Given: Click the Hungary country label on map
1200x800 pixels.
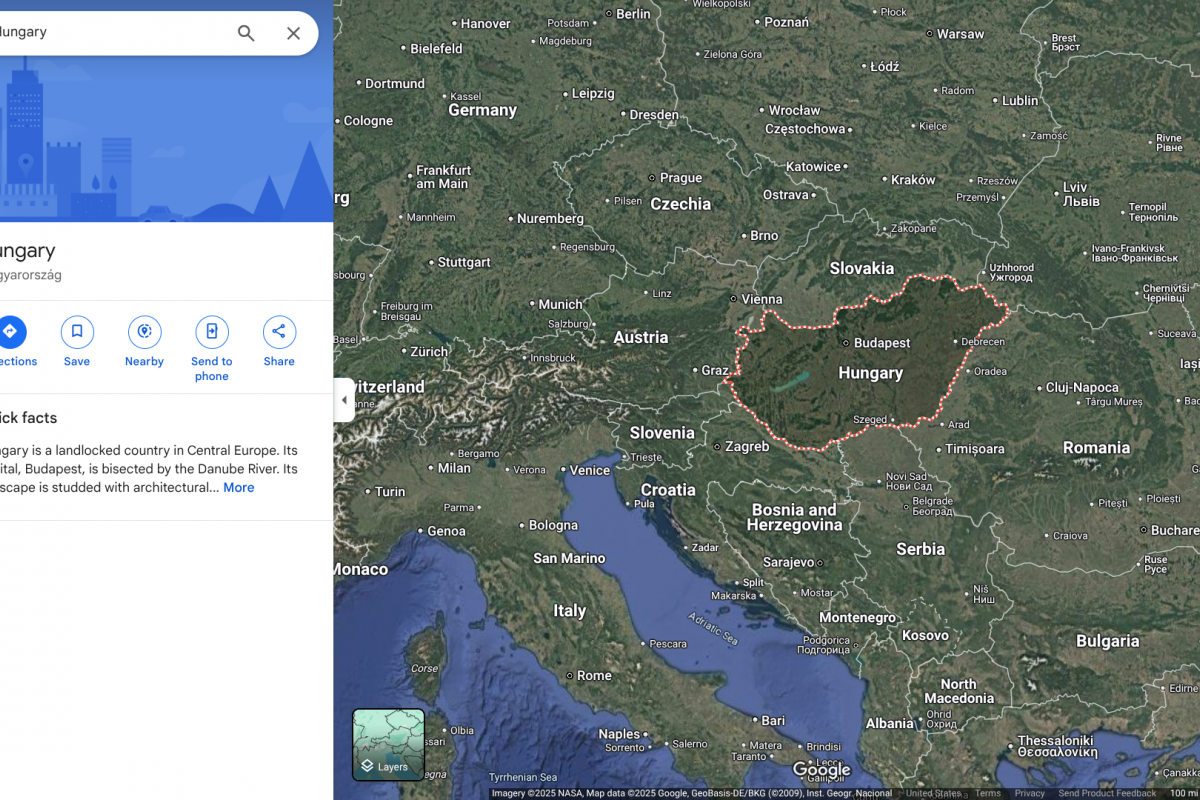Looking at the screenshot, I should (x=870, y=373).
